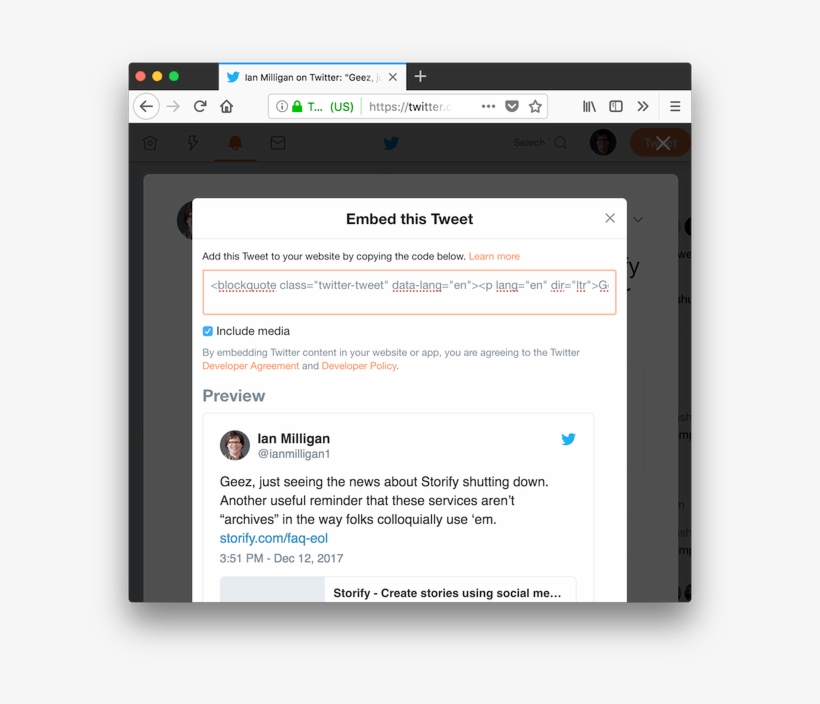Open page actions three-dots menu
The height and width of the screenshot is (704, 820).
point(488,107)
